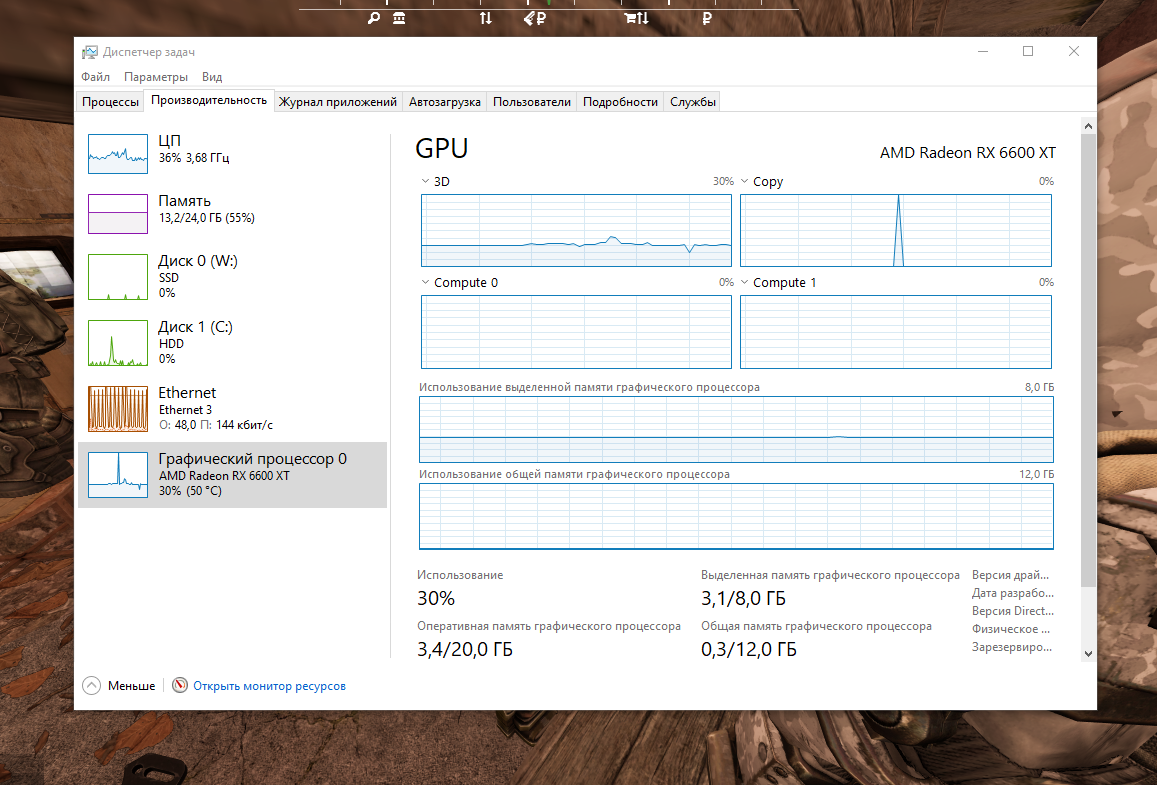Open the Ethernet network graph thumbnail

118,408
